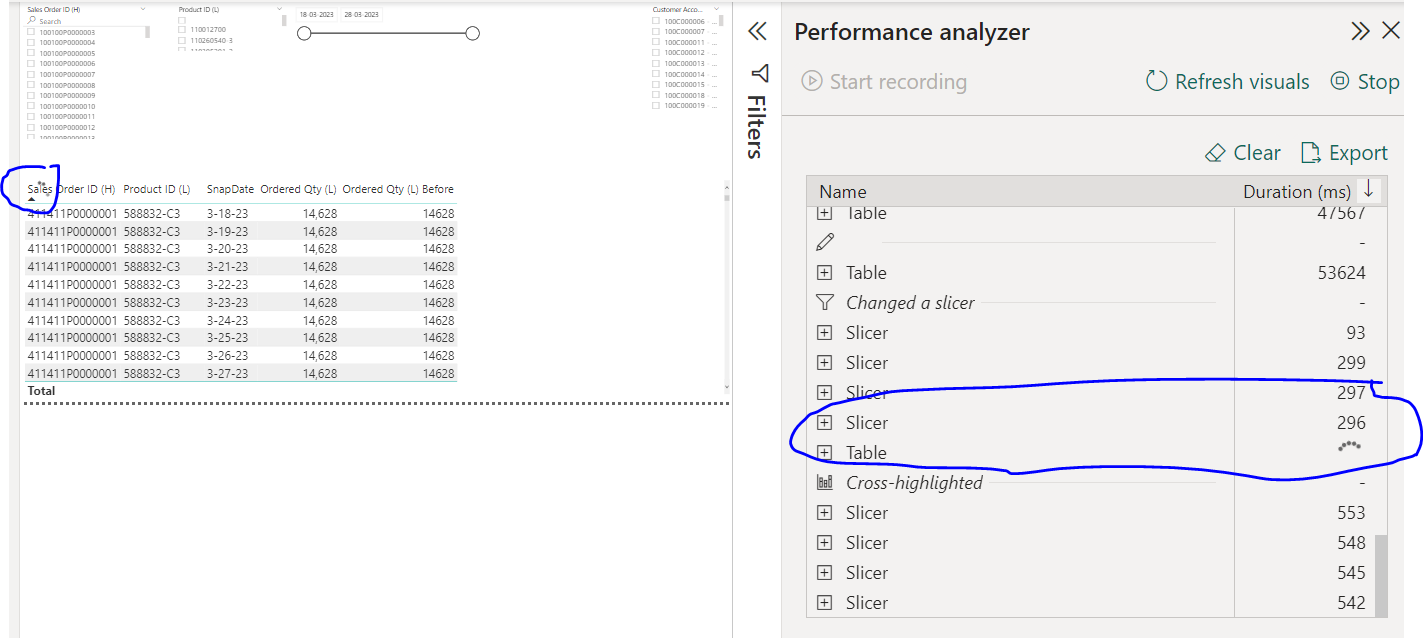The height and width of the screenshot is (638, 1423).
Task: Check customer account 100C000006
Action: [x=656, y=21]
